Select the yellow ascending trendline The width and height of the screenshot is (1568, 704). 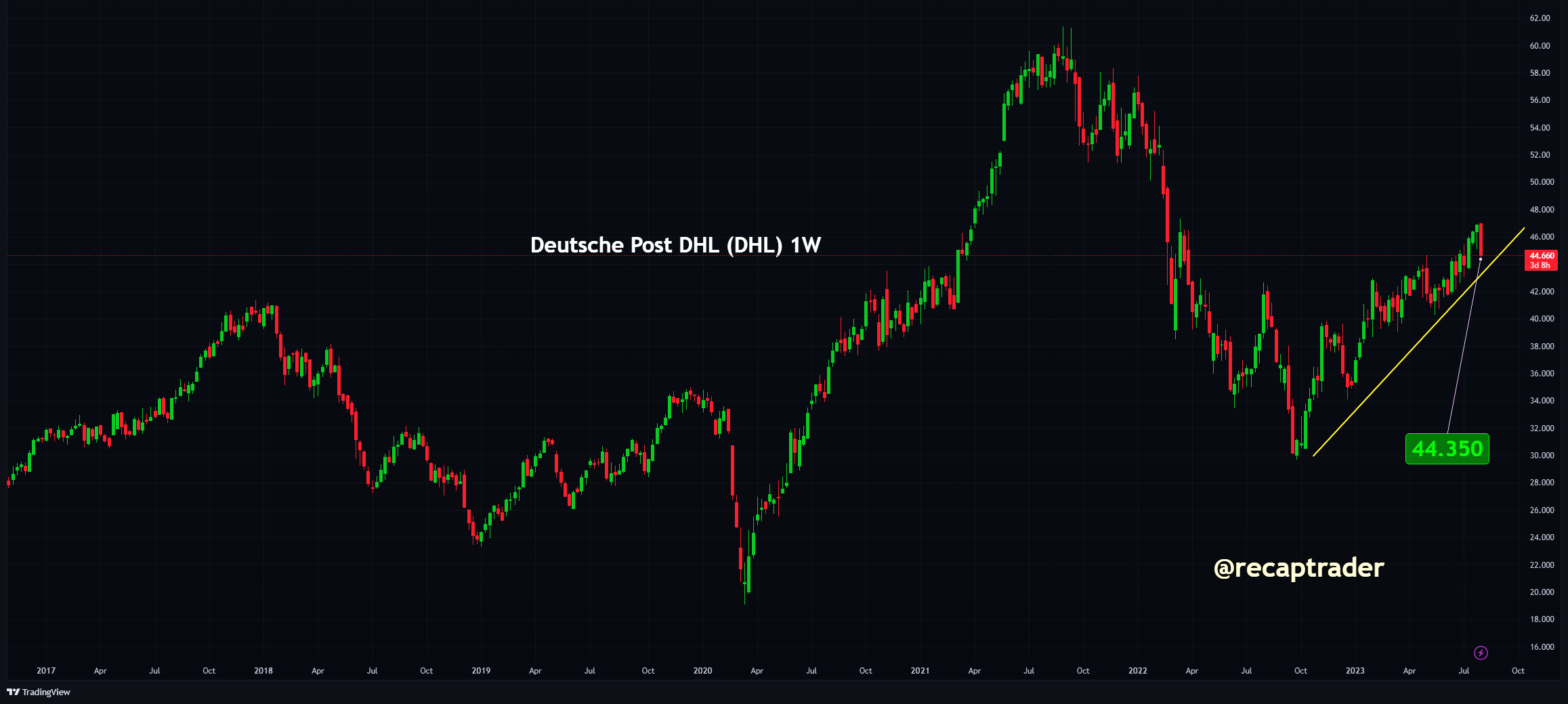1419,342
